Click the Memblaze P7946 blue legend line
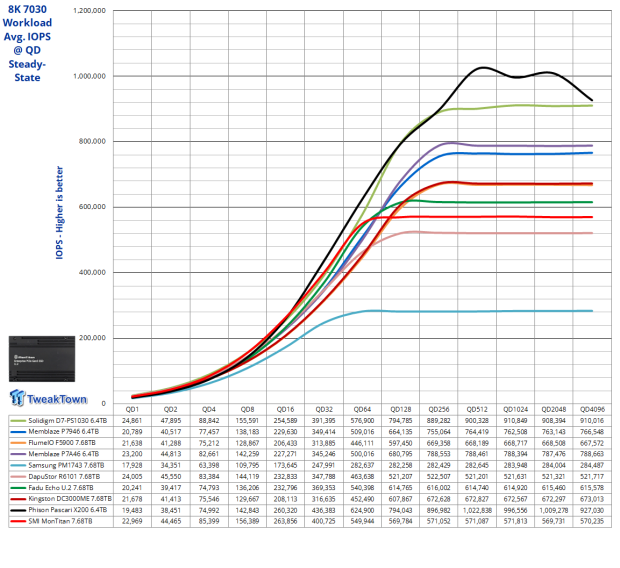The image size is (620, 568). pyautogui.click(x=18, y=432)
